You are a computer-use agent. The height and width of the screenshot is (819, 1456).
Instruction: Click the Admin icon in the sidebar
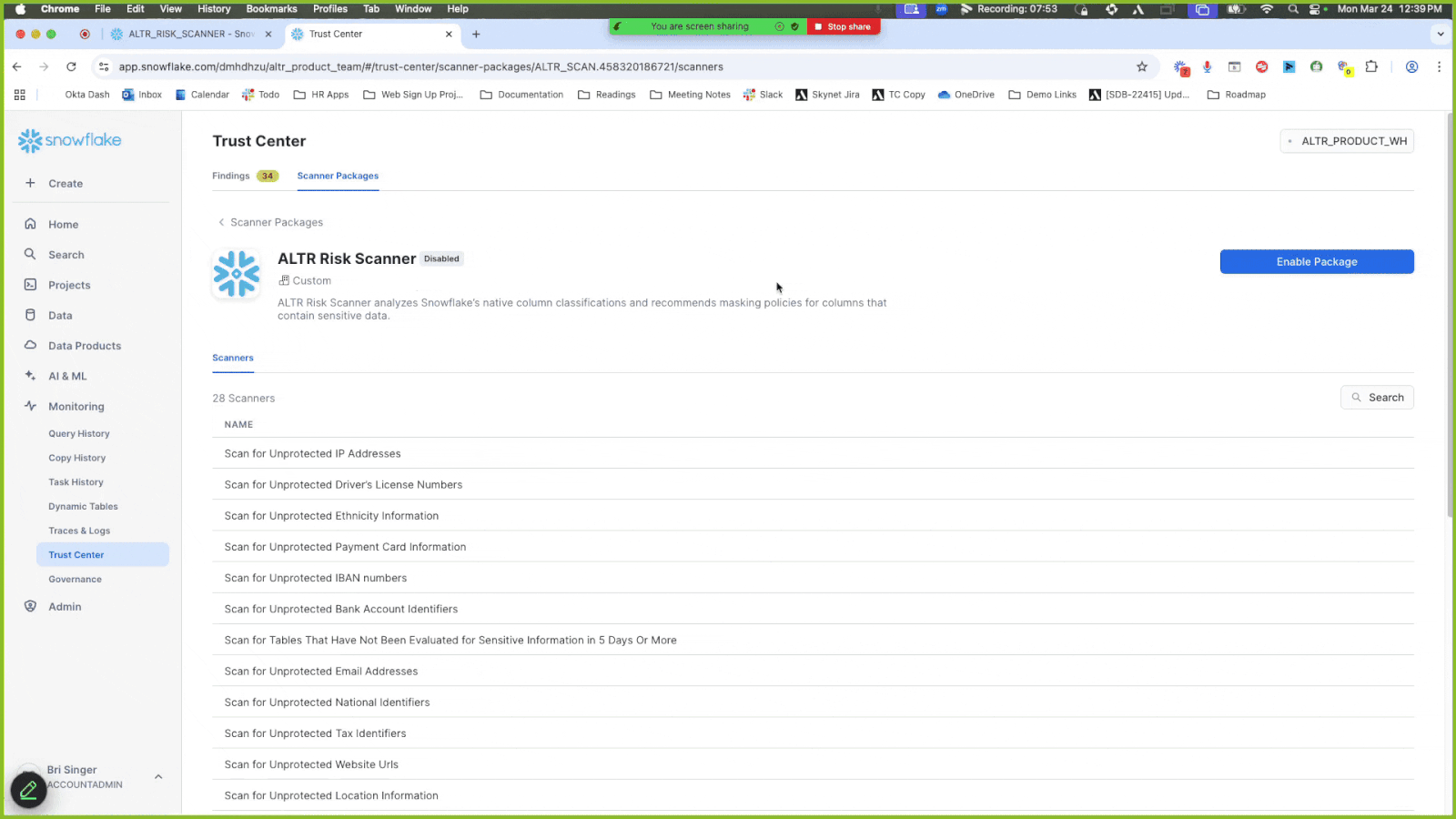[x=30, y=606]
